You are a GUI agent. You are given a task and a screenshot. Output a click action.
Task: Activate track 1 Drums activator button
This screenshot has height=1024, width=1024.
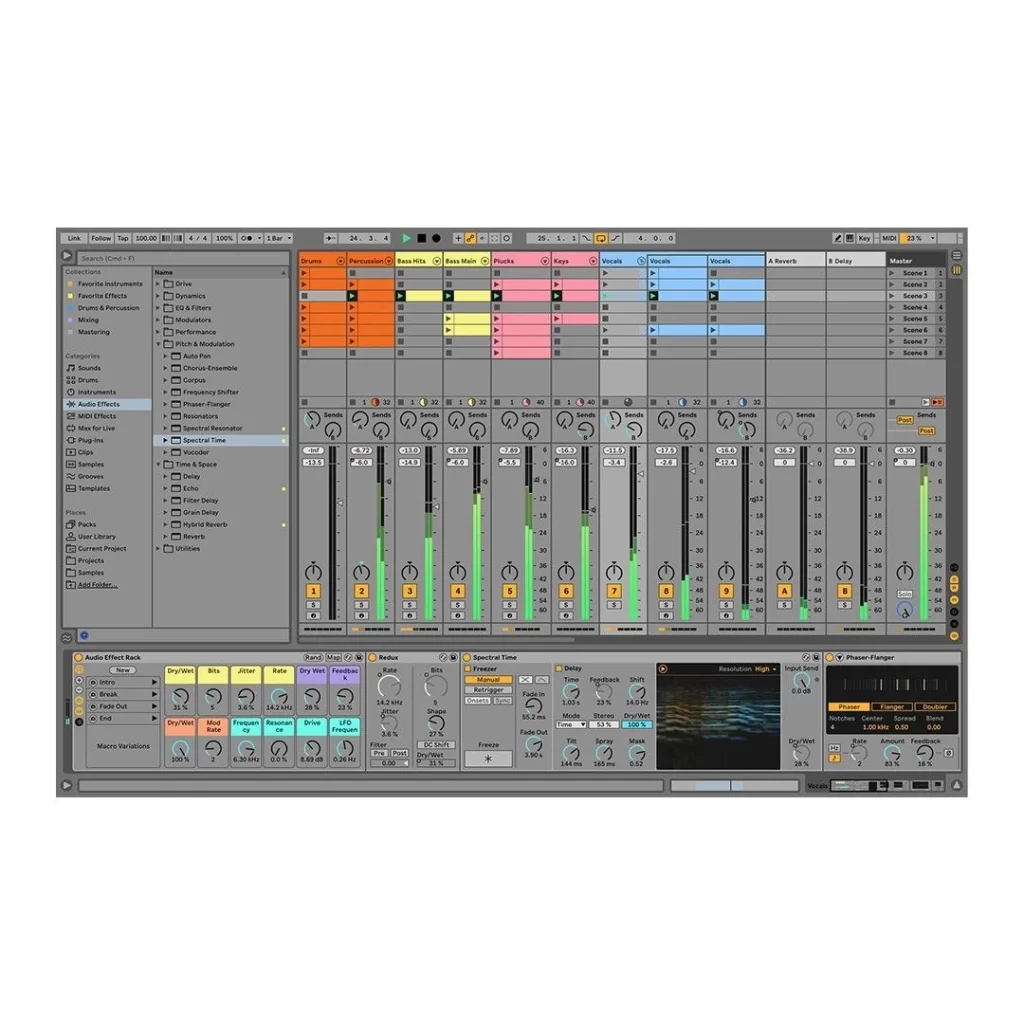pyautogui.click(x=313, y=591)
